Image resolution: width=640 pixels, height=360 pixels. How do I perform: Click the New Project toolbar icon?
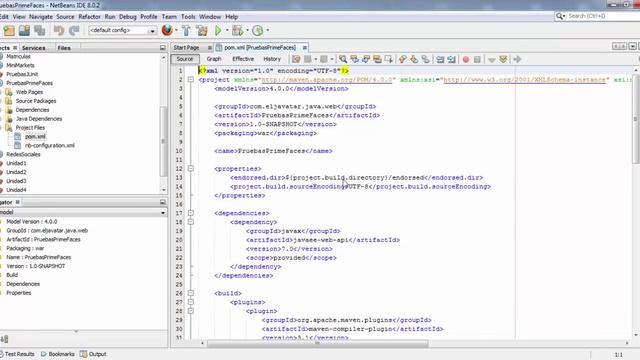pos(9,31)
